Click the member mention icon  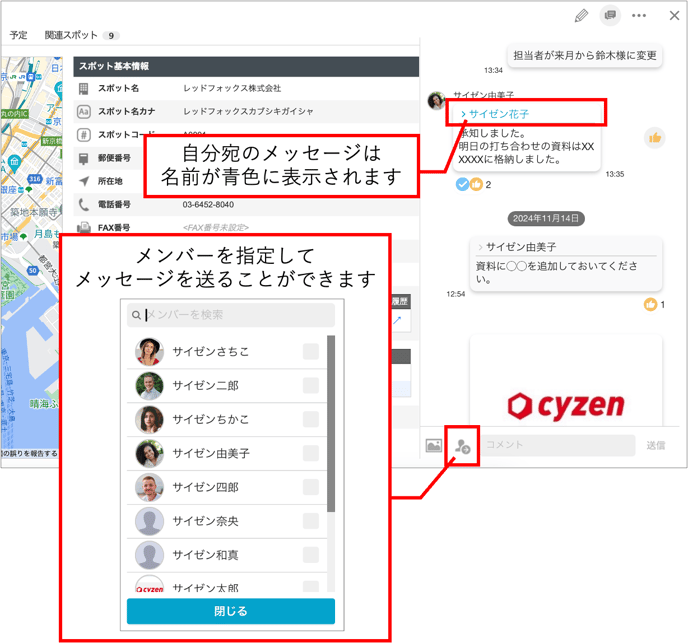(462, 446)
